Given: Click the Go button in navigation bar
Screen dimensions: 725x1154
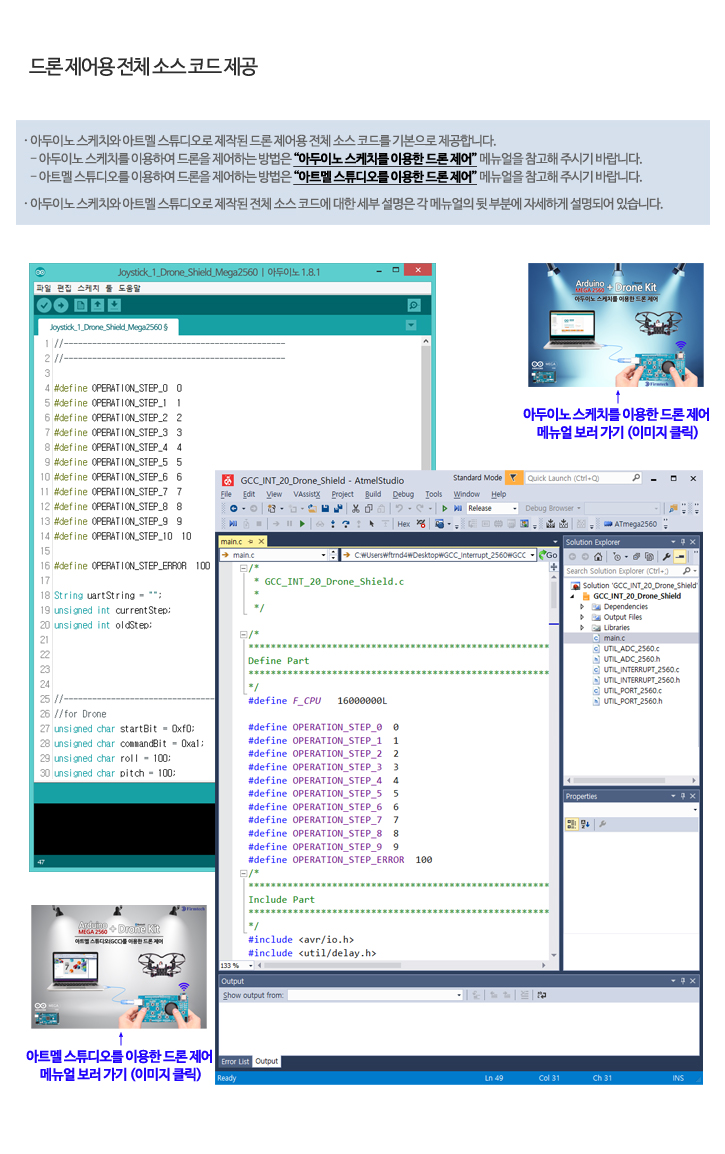Looking at the screenshot, I should (548, 555).
